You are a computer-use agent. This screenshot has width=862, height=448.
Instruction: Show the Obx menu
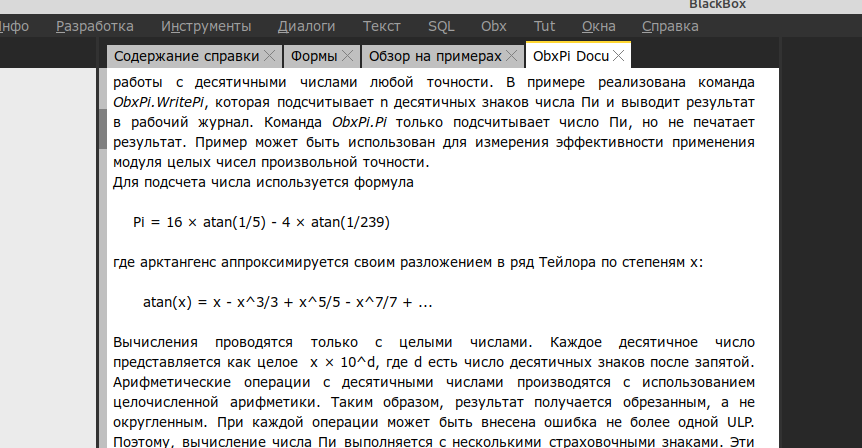pyautogui.click(x=494, y=25)
